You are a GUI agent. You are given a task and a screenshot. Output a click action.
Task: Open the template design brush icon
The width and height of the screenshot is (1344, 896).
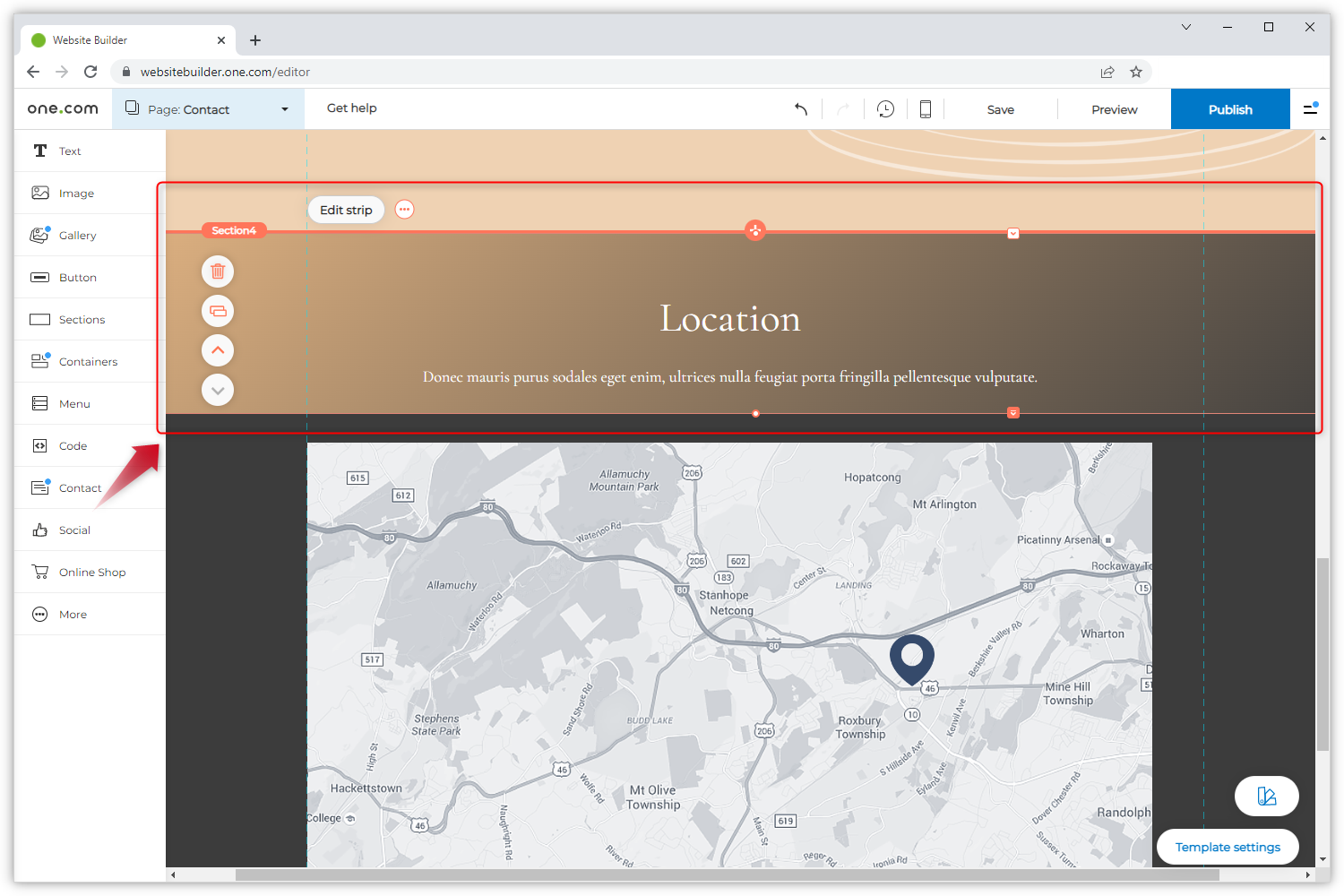pyautogui.click(x=1266, y=796)
